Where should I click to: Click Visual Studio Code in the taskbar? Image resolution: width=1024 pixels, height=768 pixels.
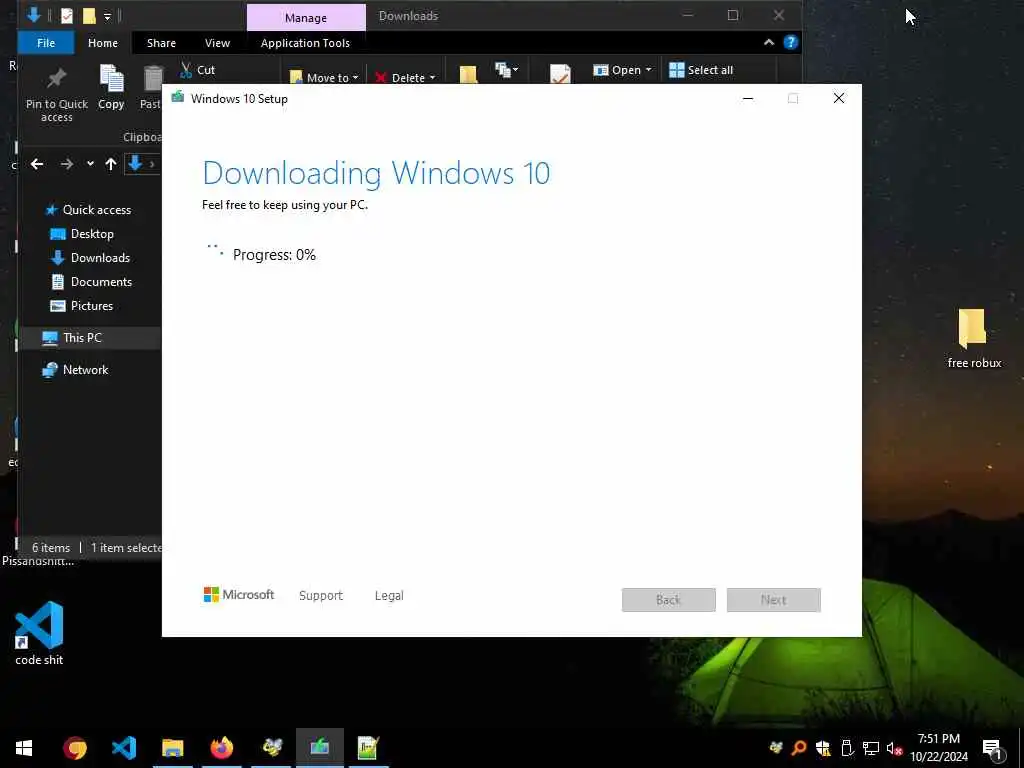pos(123,748)
